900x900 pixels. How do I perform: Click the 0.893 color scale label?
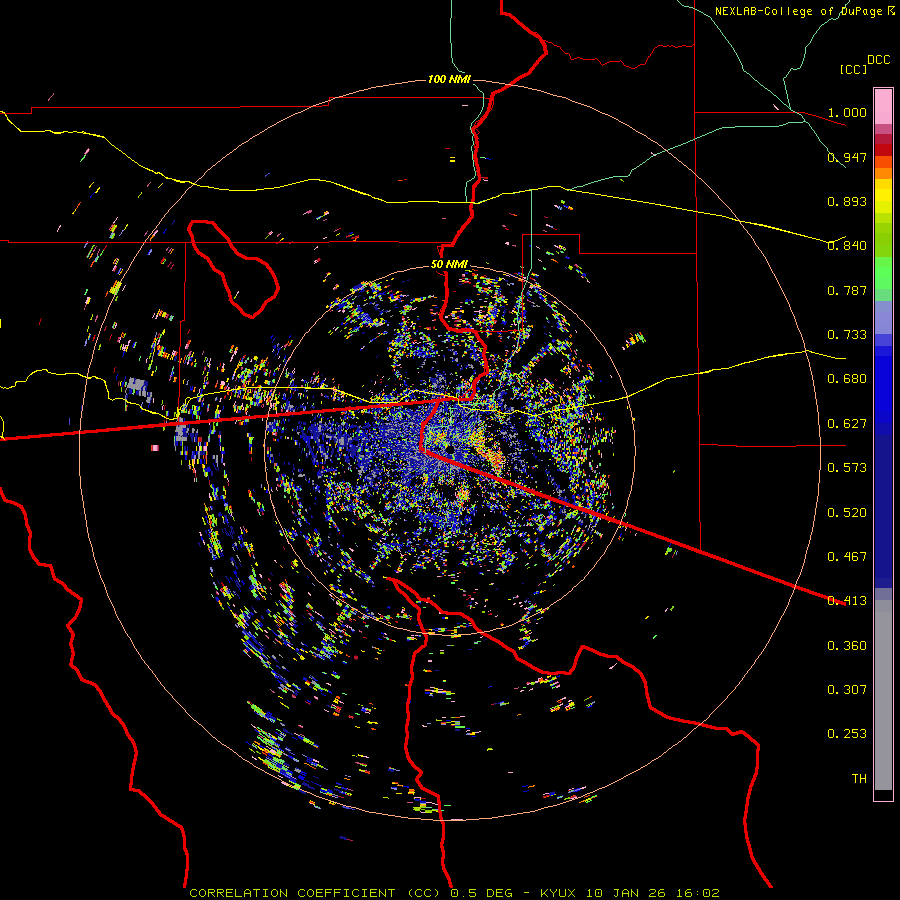pyautogui.click(x=847, y=201)
